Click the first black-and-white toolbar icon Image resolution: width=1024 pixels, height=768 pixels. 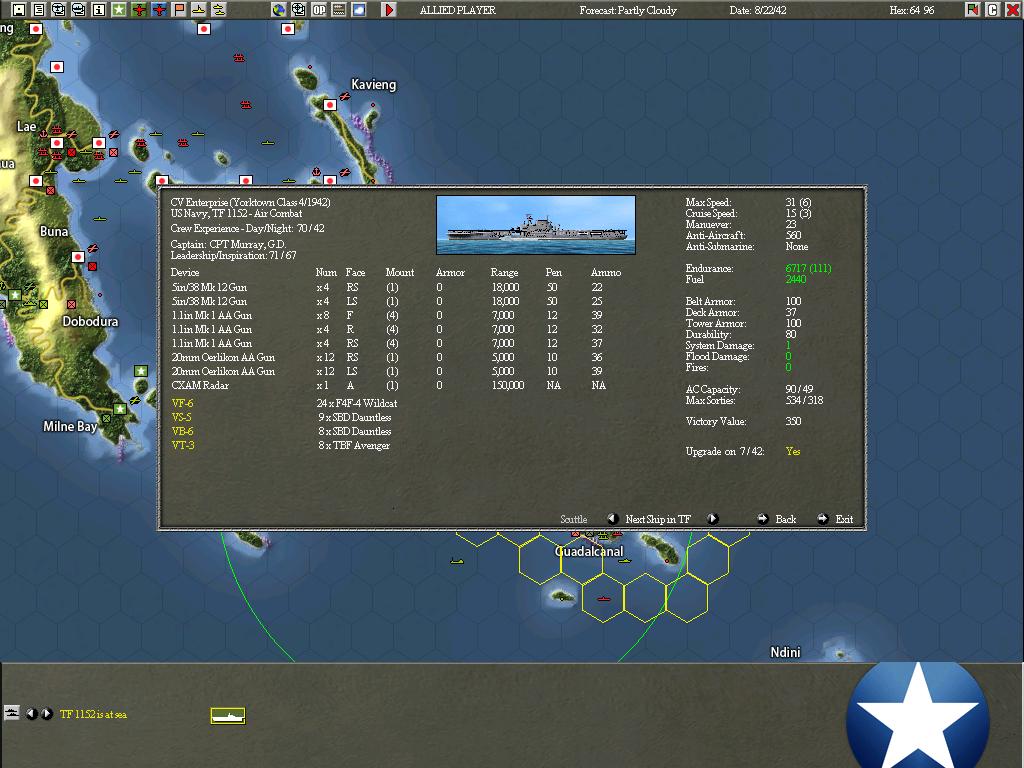pos(19,10)
